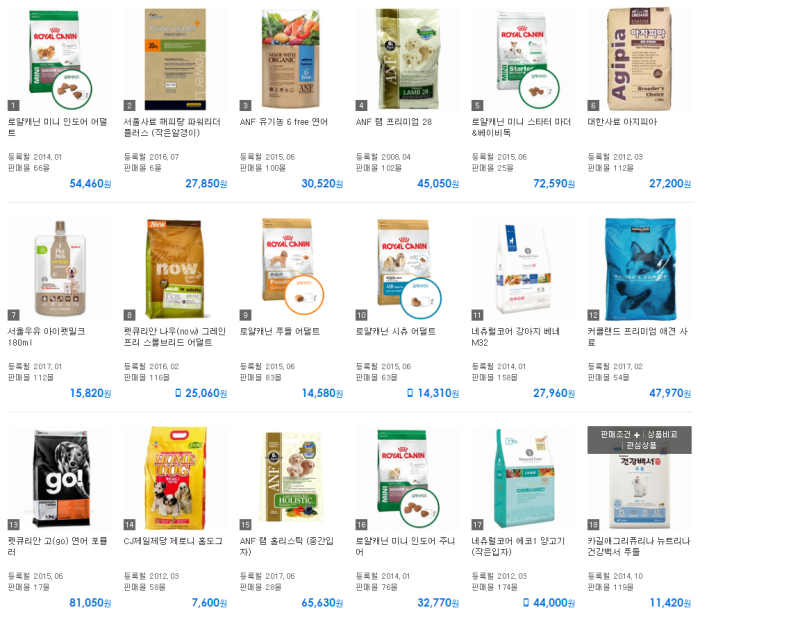Expand 판매조건 + on product 18 overlay
This screenshot has height=617, width=800.
pyautogui.click(x=620, y=434)
